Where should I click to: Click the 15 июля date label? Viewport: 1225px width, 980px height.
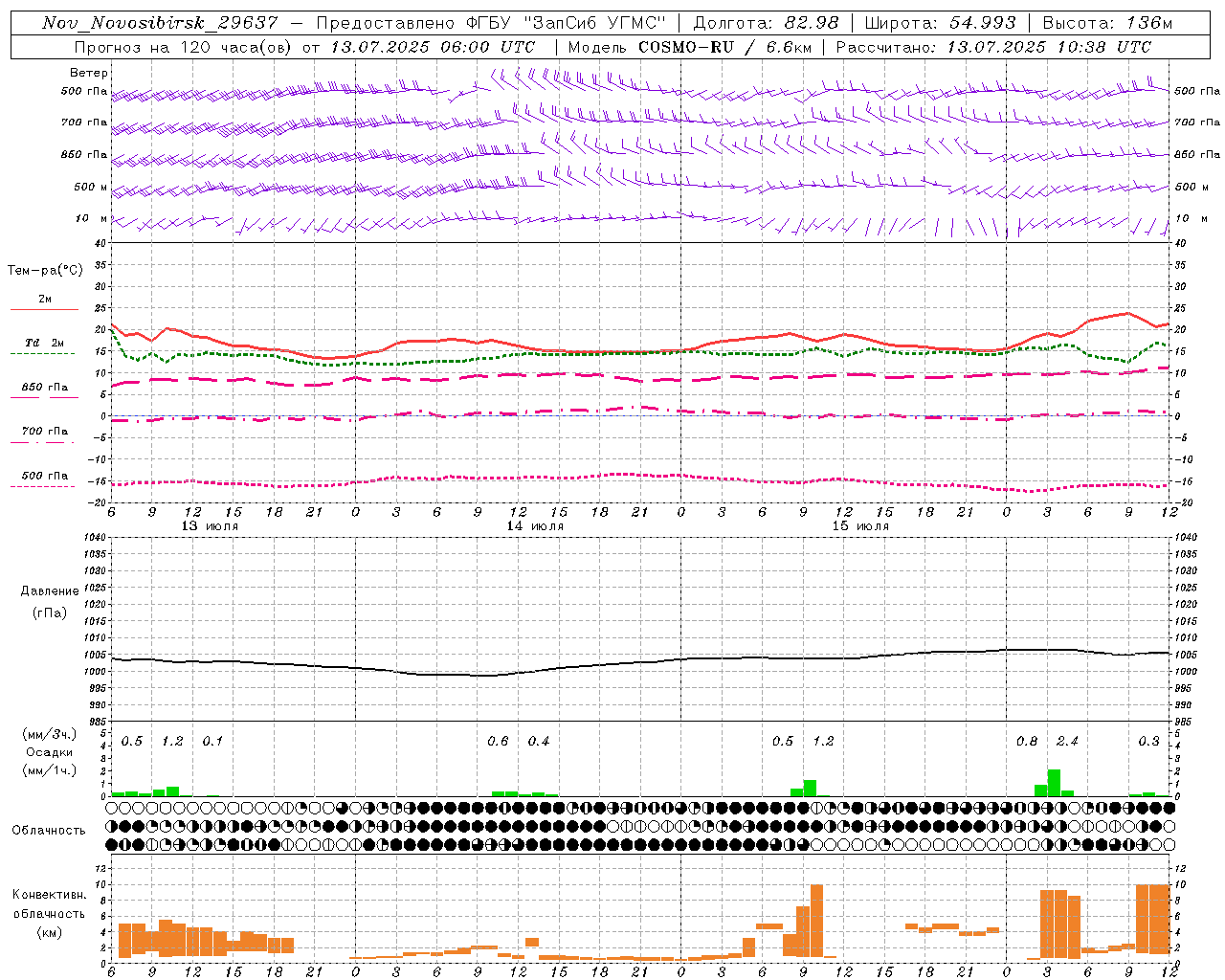click(x=860, y=526)
